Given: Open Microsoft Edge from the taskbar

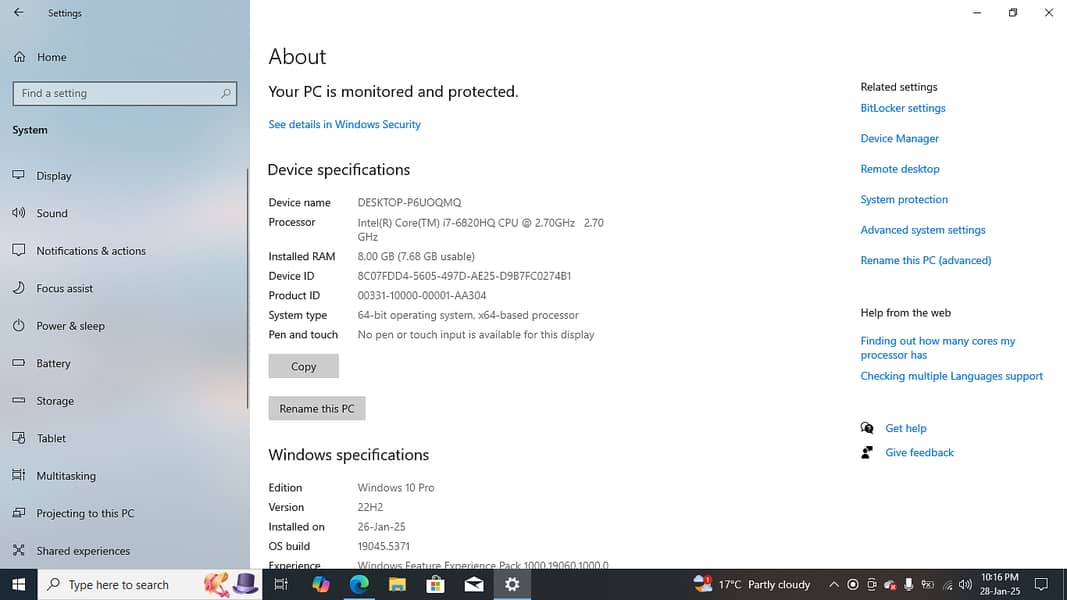Looking at the screenshot, I should pyautogui.click(x=359, y=584).
